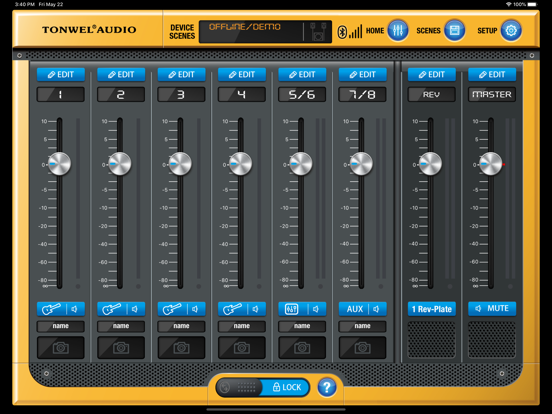
Task: Open the Device Scenes display
Action: pos(265,32)
